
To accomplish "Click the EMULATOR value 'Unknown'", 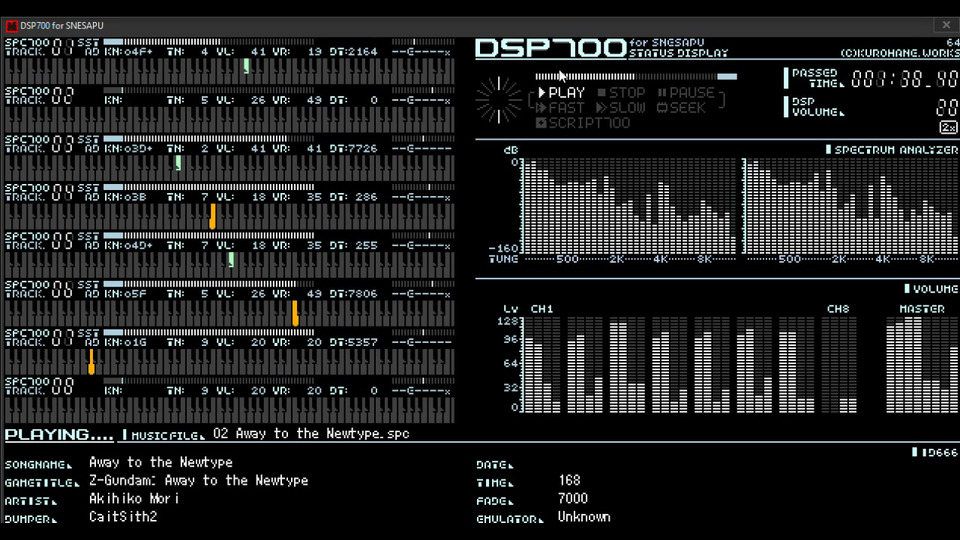I will (584, 517).
